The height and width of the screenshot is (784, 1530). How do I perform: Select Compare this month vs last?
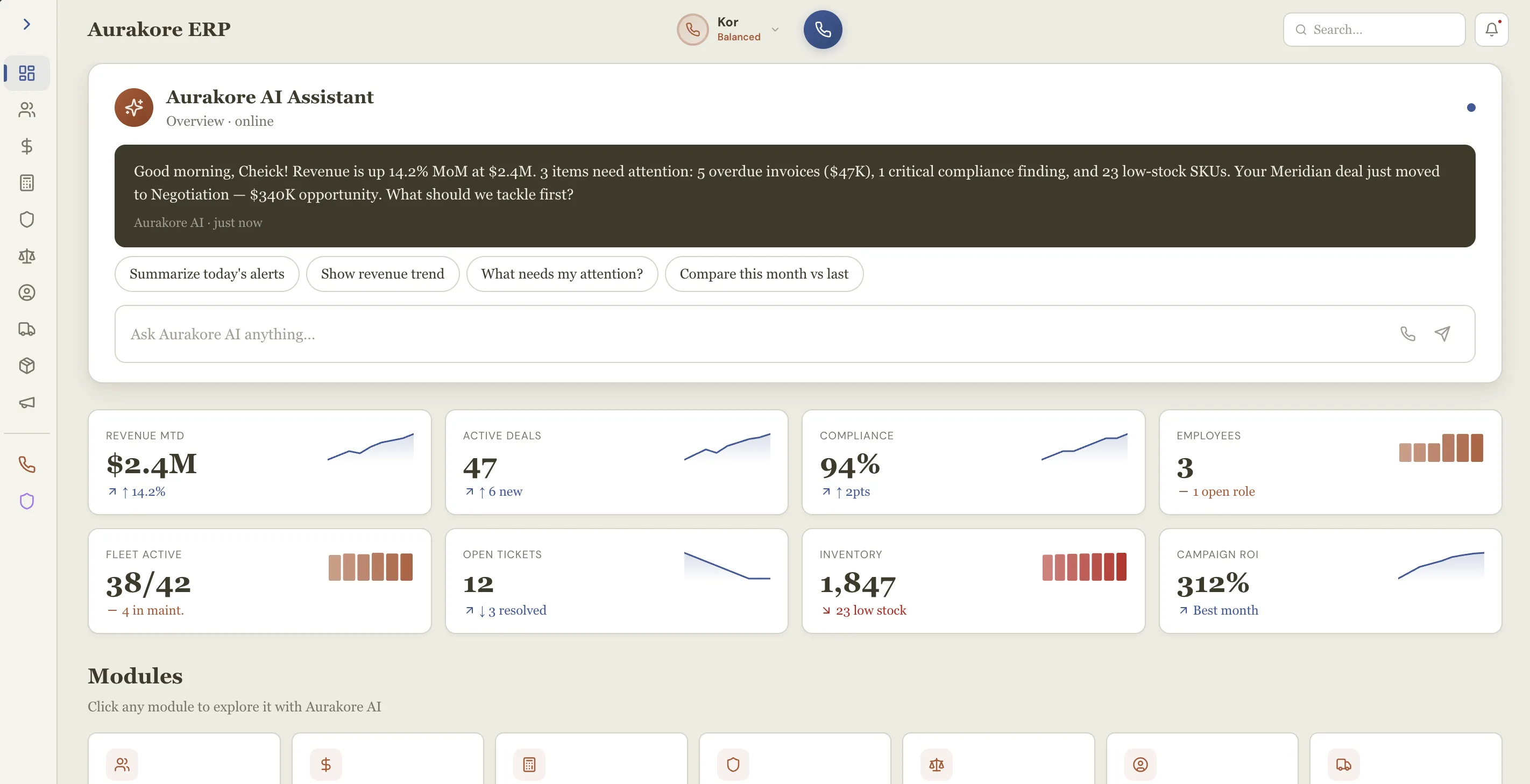(x=764, y=274)
